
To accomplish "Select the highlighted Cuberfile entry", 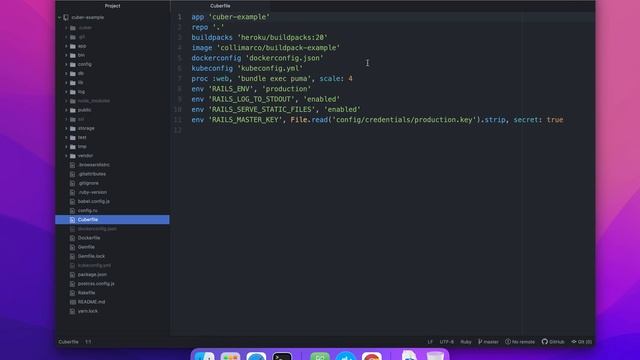I will (112, 220).
